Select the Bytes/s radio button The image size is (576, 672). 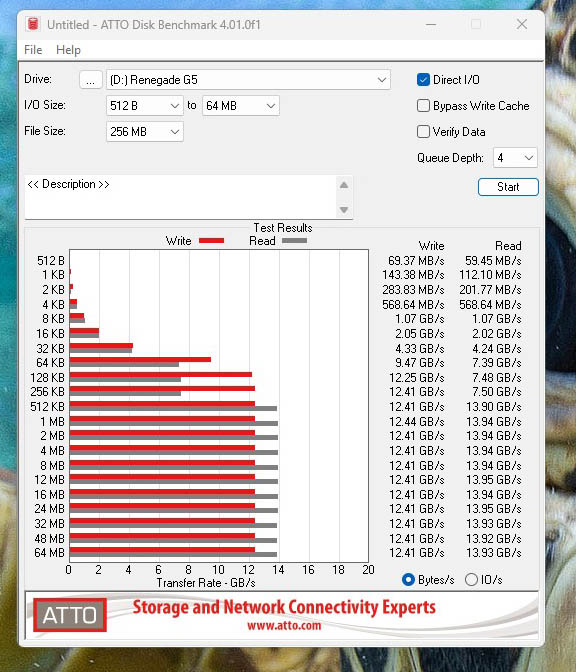[408, 579]
